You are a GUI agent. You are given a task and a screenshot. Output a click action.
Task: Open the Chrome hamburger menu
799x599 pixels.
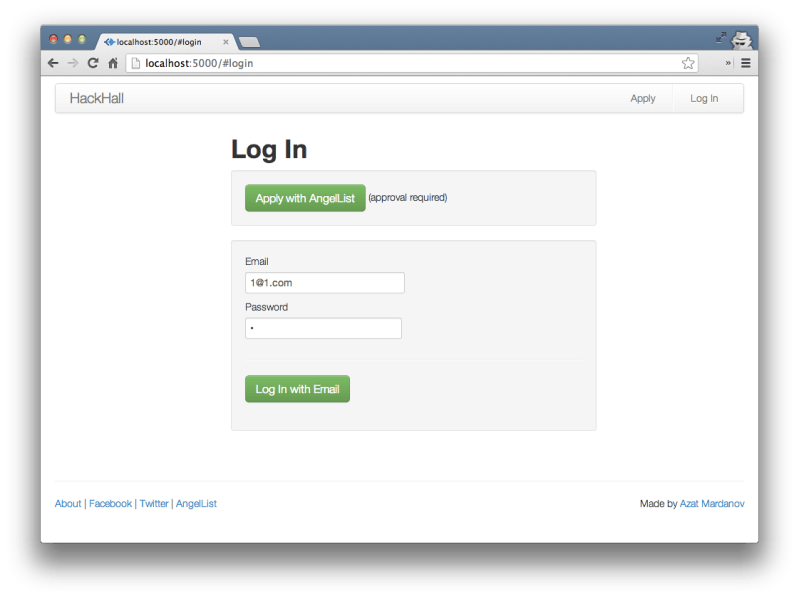[745, 63]
